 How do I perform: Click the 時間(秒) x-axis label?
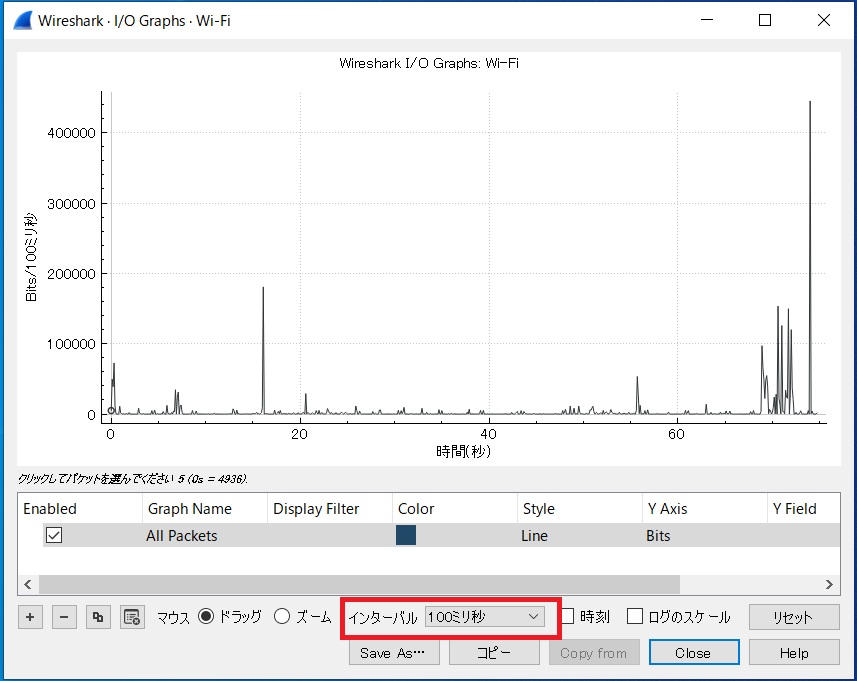(463, 451)
